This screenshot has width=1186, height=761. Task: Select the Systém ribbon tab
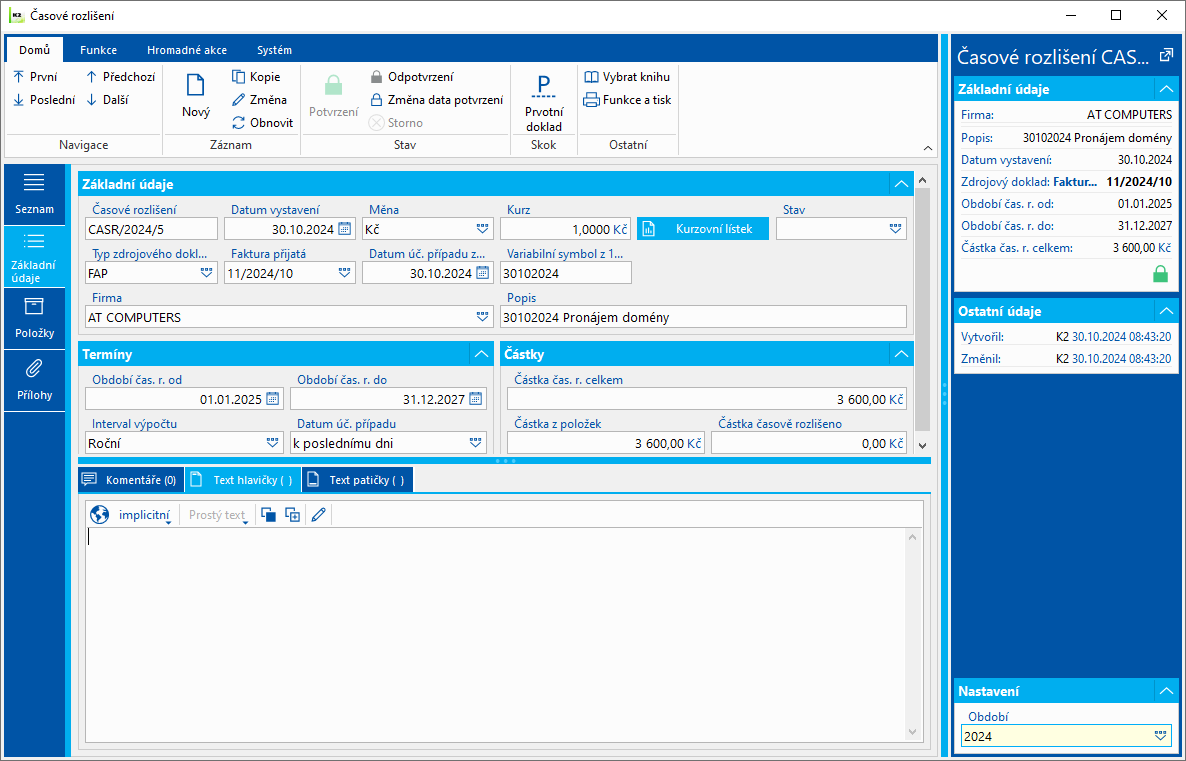[274, 50]
